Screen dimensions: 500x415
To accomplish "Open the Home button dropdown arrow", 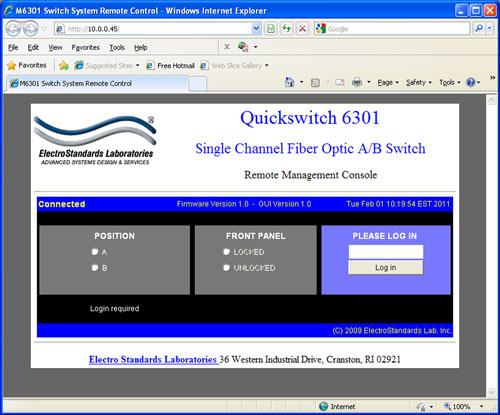I will pyautogui.click(x=302, y=82).
